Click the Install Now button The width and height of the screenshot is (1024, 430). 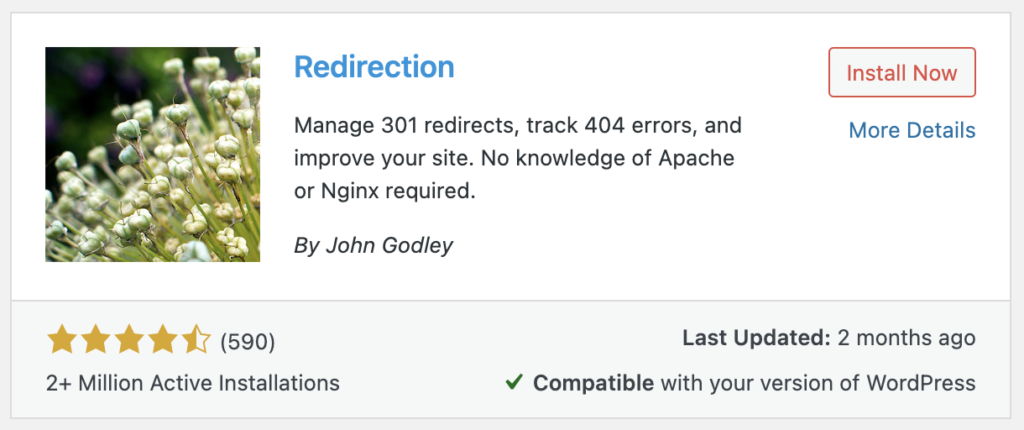click(902, 73)
